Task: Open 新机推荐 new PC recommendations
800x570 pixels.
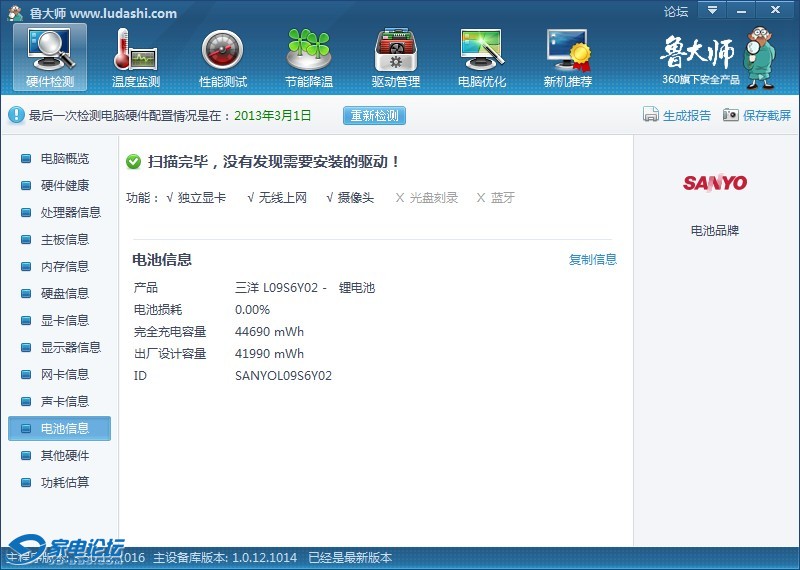Action: click(567, 57)
